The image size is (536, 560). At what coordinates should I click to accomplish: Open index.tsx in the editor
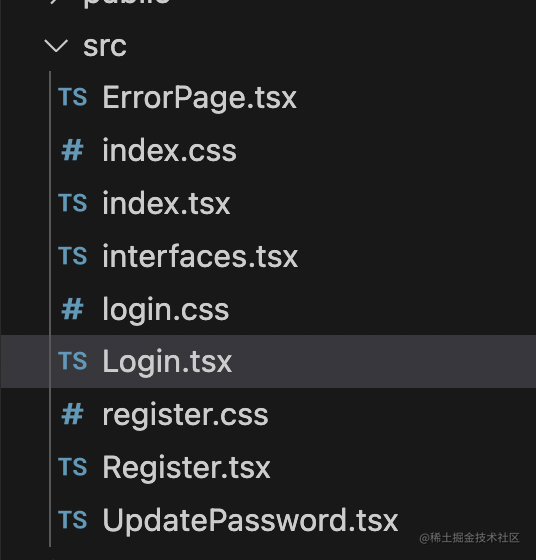point(166,203)
